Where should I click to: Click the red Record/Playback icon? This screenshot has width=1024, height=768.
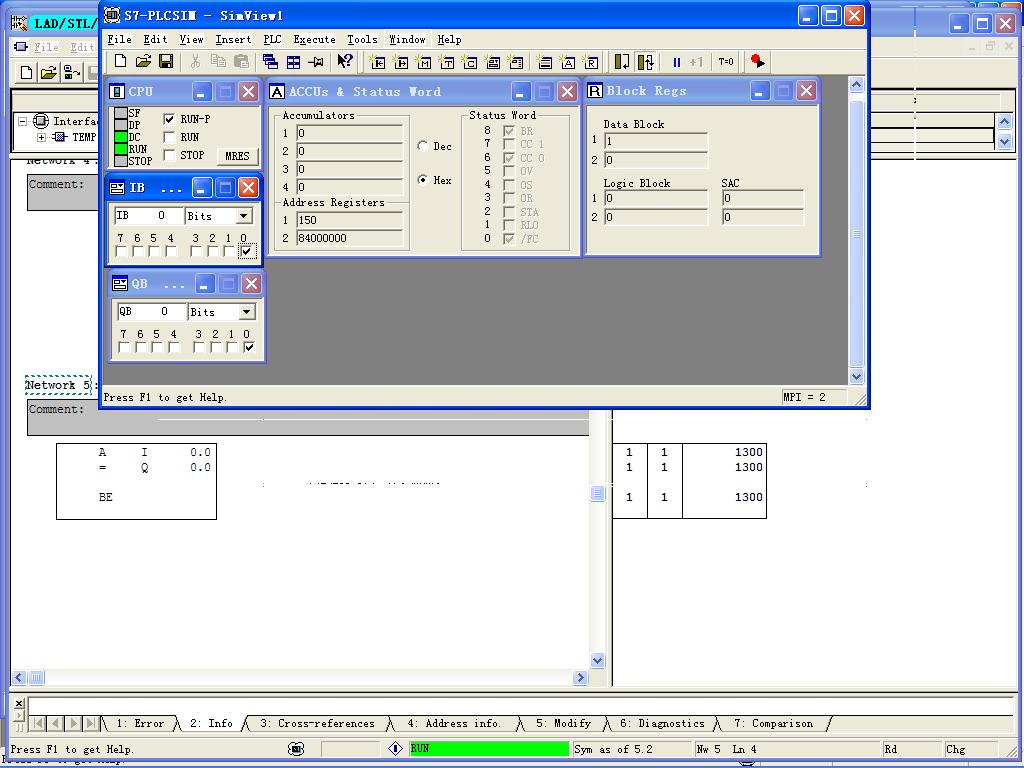758,61
